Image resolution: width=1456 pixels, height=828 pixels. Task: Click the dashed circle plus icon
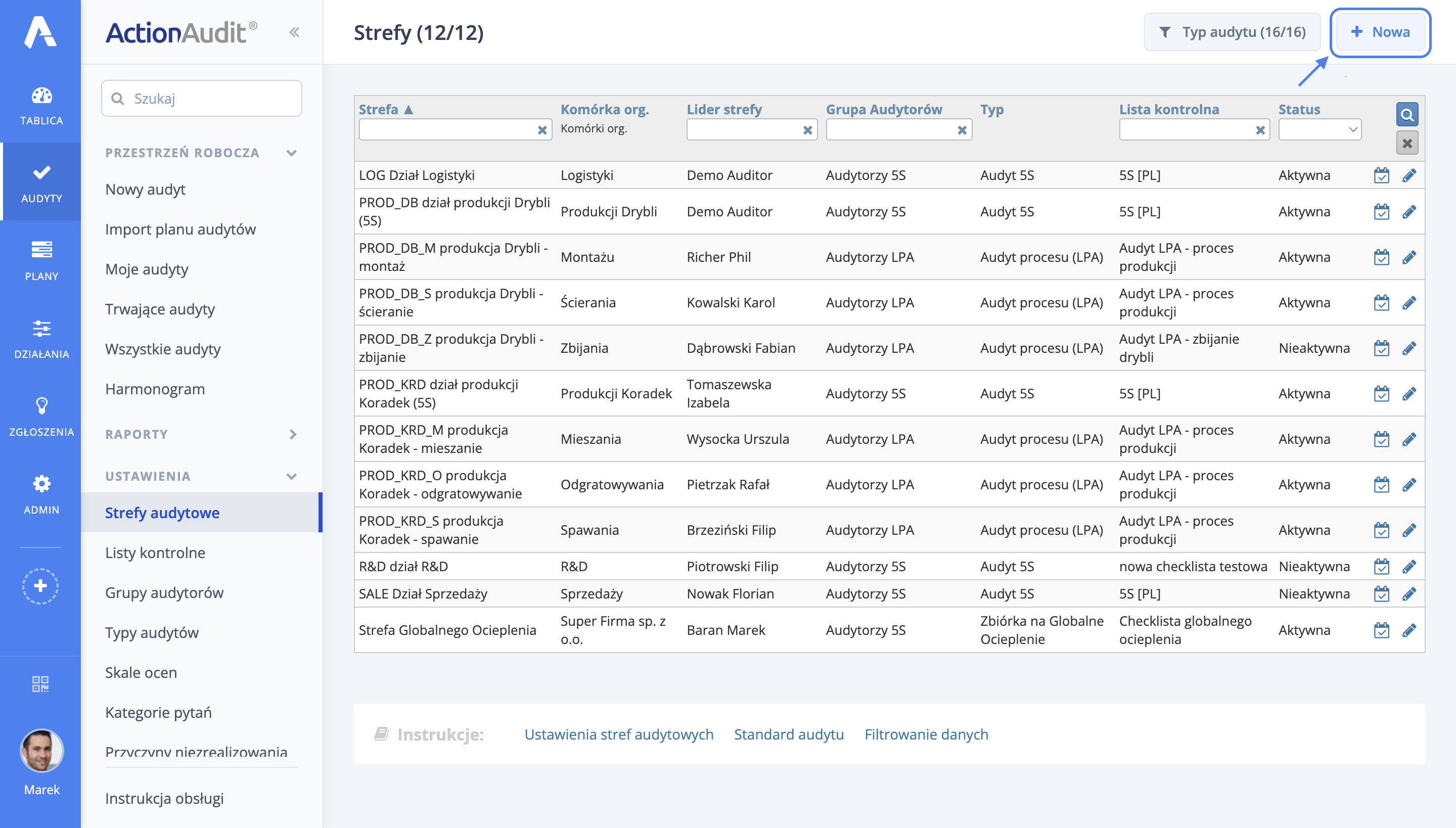[40, 585]
